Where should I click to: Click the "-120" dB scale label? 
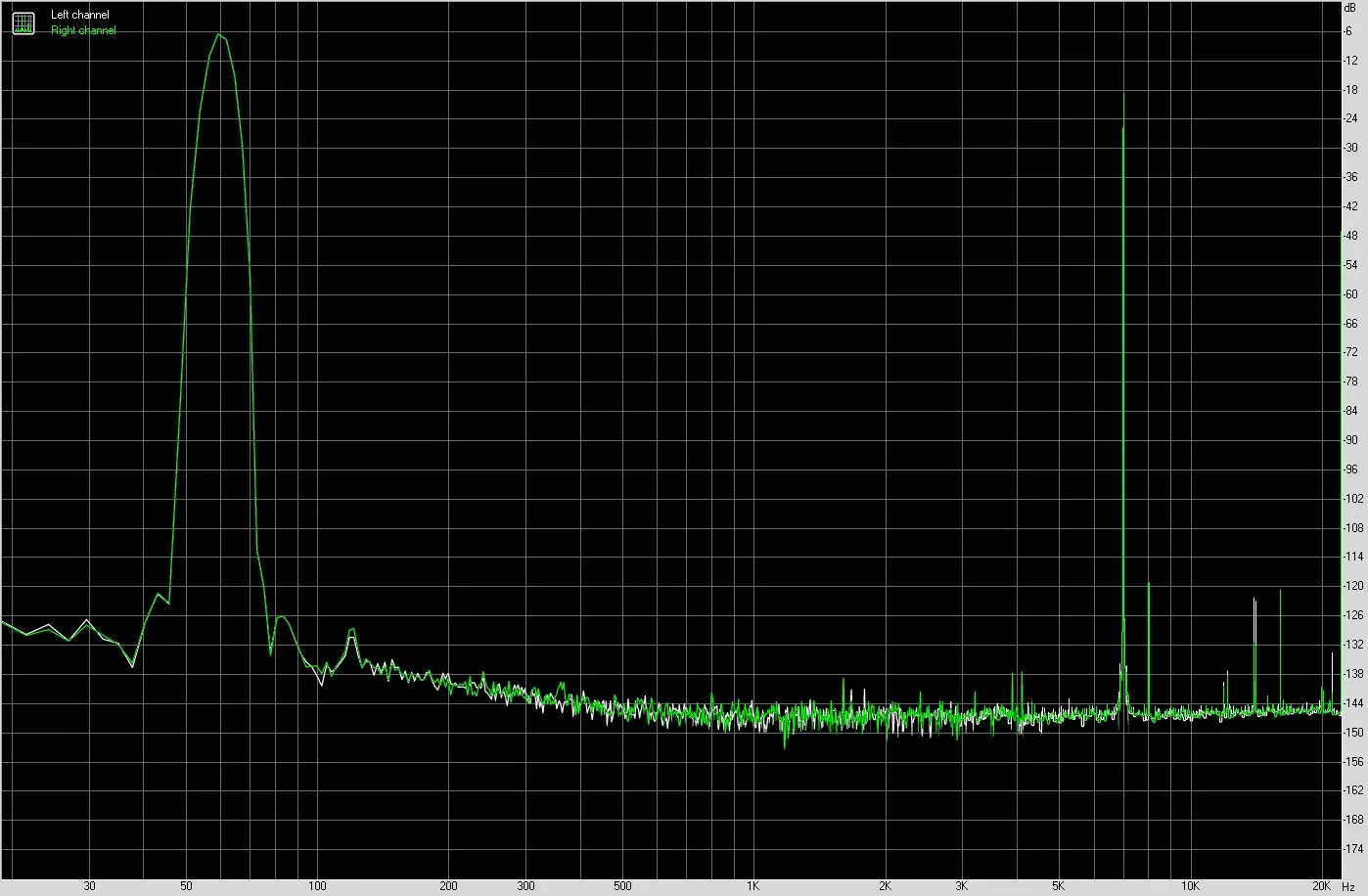[1353, 586]
